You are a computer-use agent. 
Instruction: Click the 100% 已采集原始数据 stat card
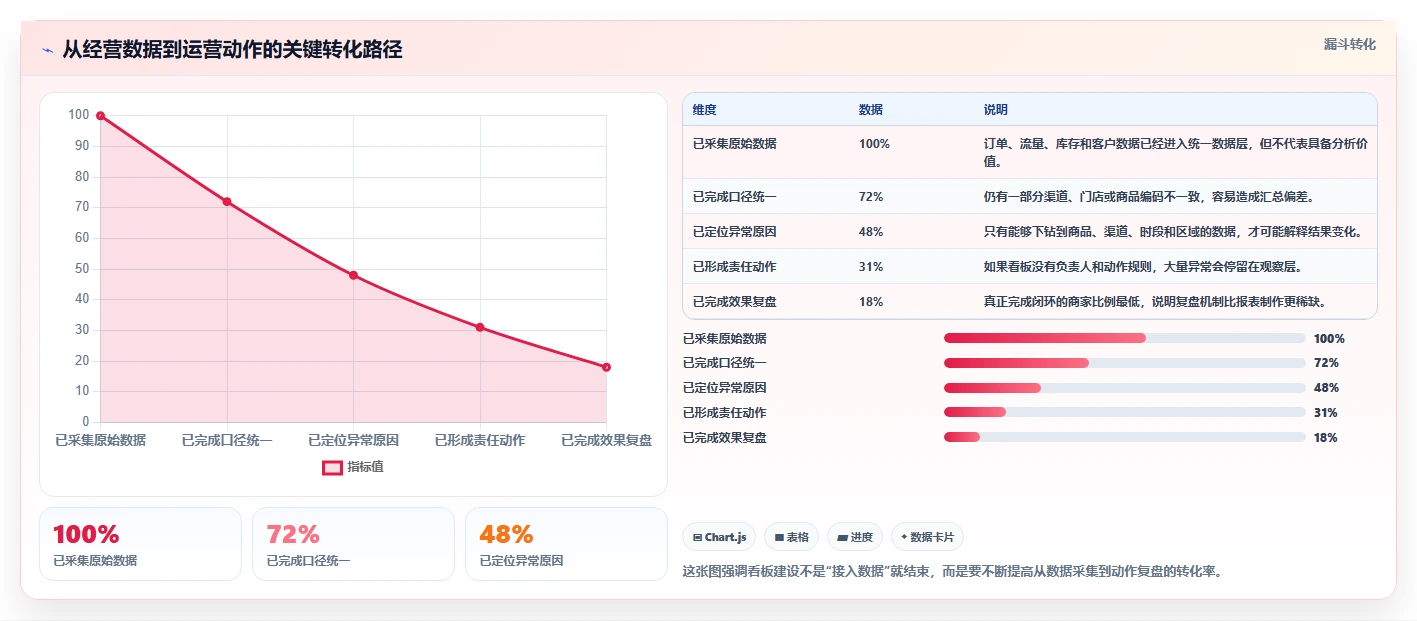point(140,544)
